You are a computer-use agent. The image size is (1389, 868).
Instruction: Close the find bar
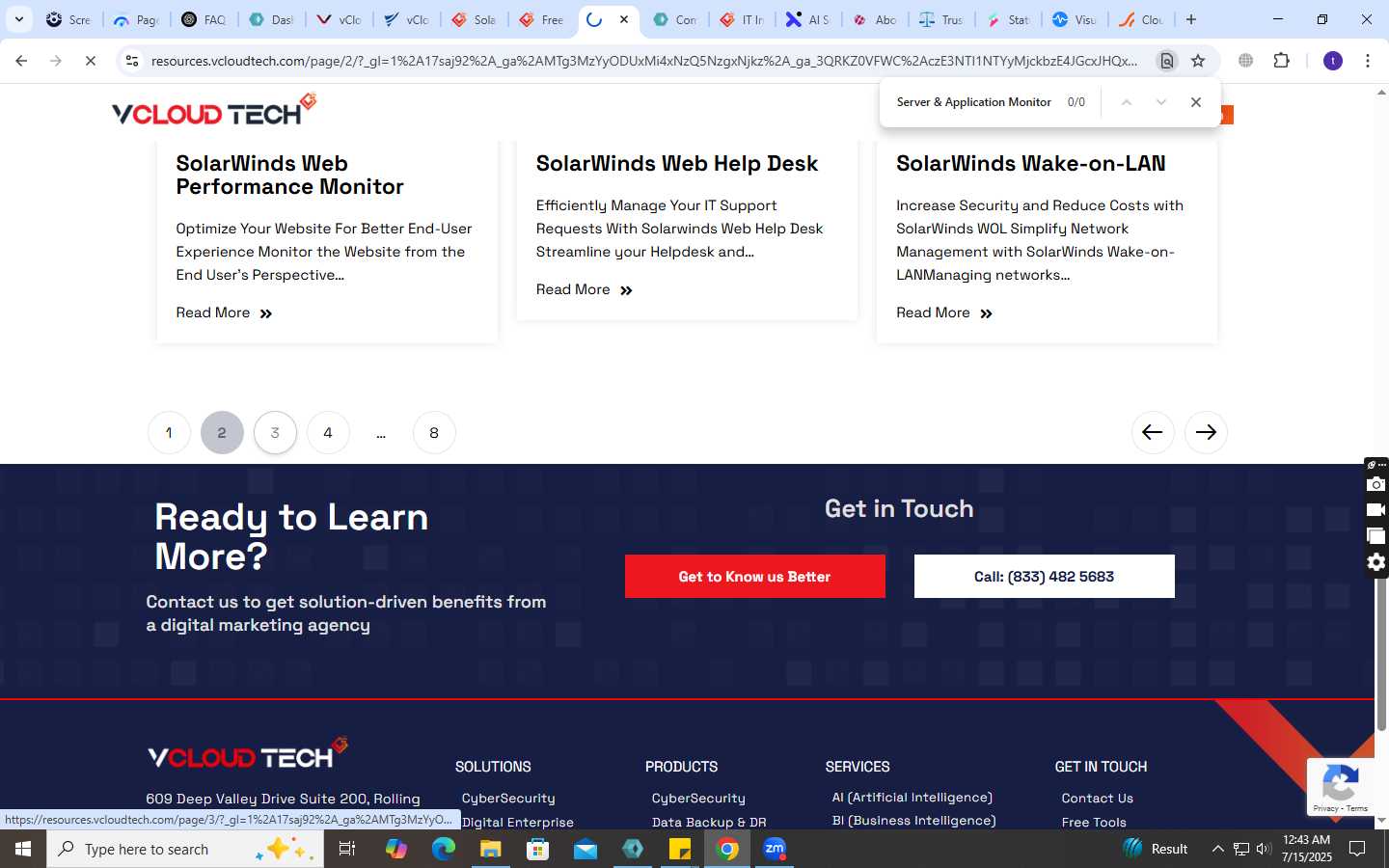pos(1196,102)
